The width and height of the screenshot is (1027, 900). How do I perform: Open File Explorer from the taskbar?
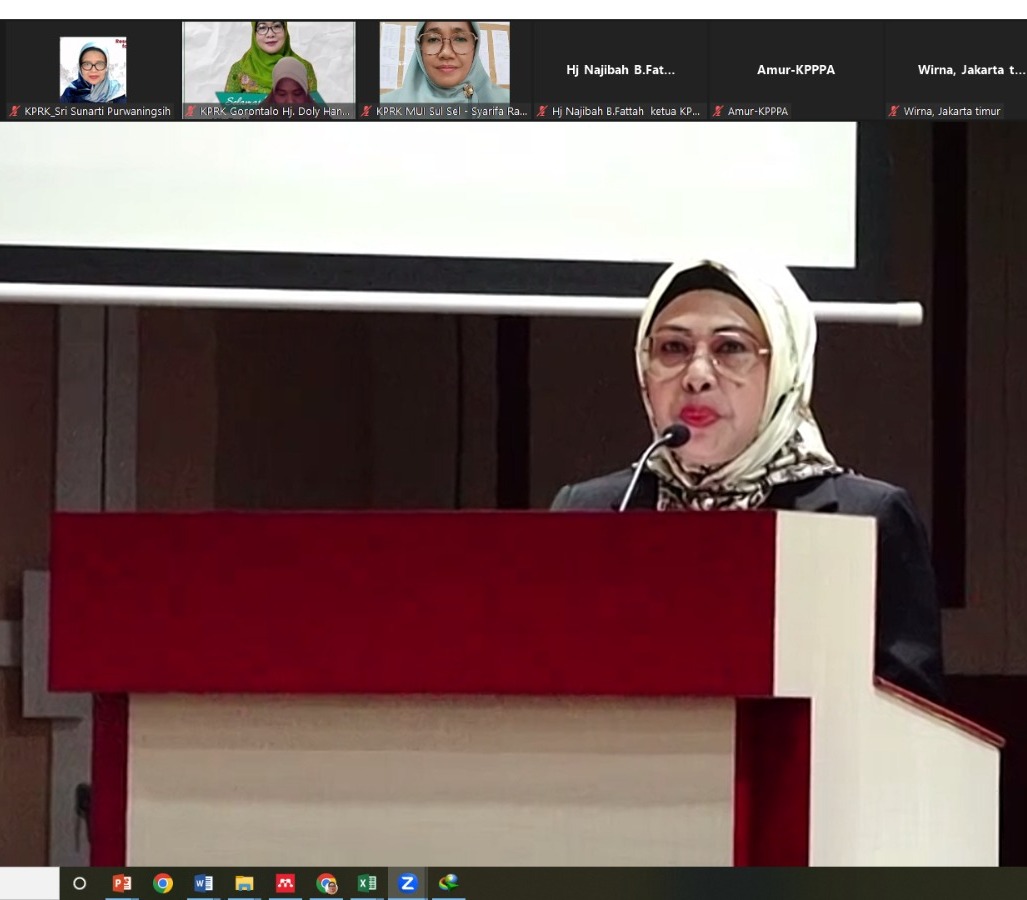[x=244, y=883]
